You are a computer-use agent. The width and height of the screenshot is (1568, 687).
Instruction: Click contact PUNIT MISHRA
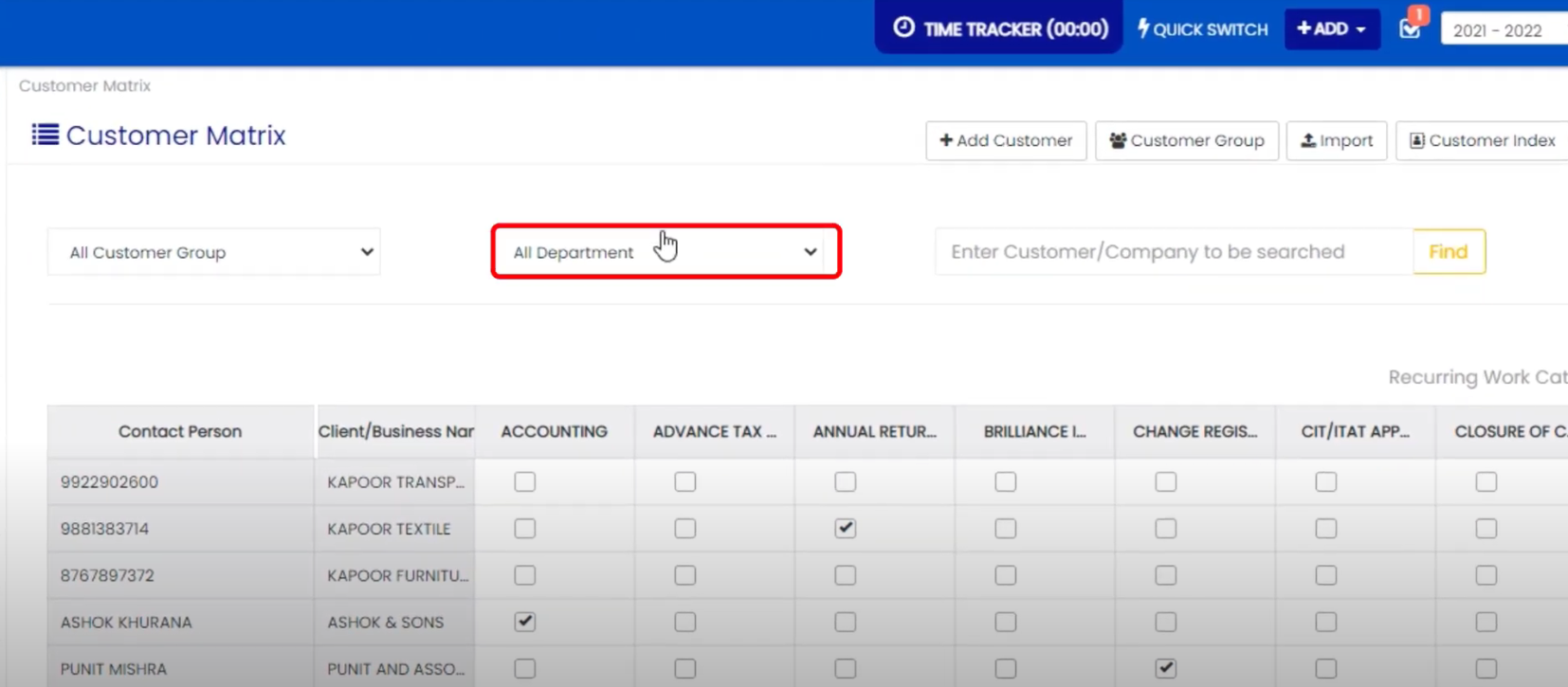(x=113, y=669)
